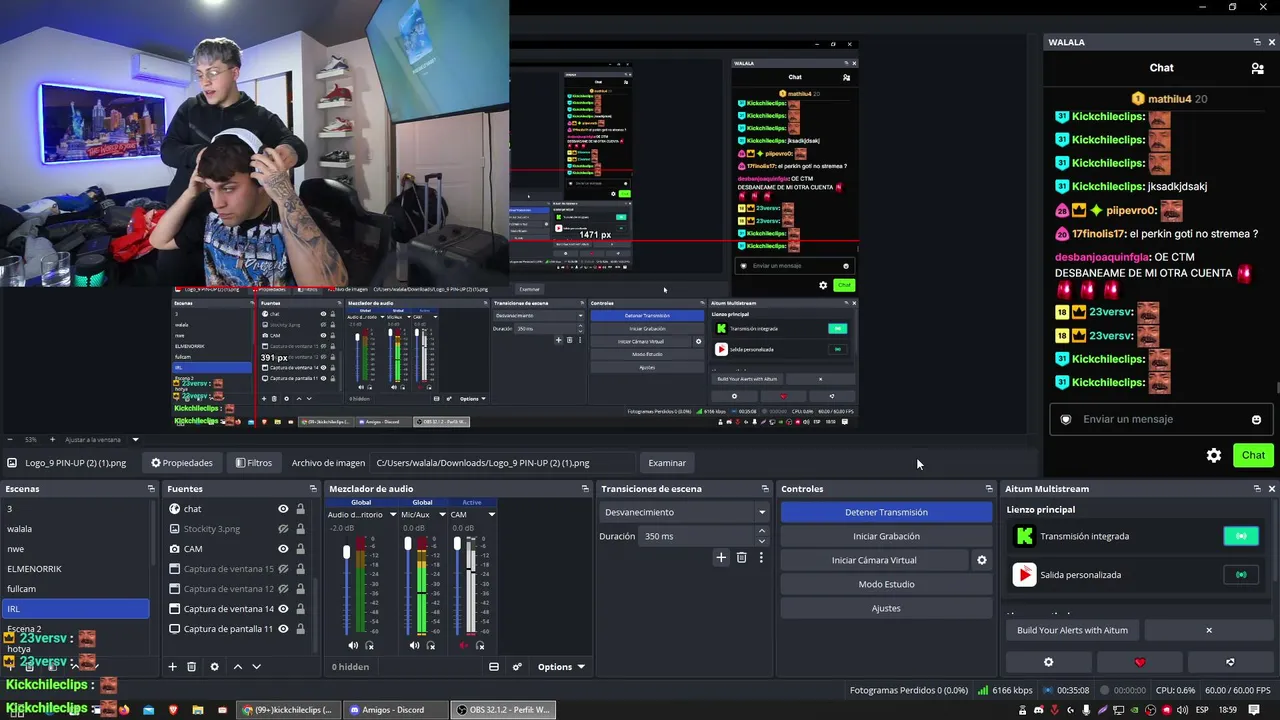Move the selected source down
The width and height of the screenshot is (1280, 720).
[x=256, y=667]
